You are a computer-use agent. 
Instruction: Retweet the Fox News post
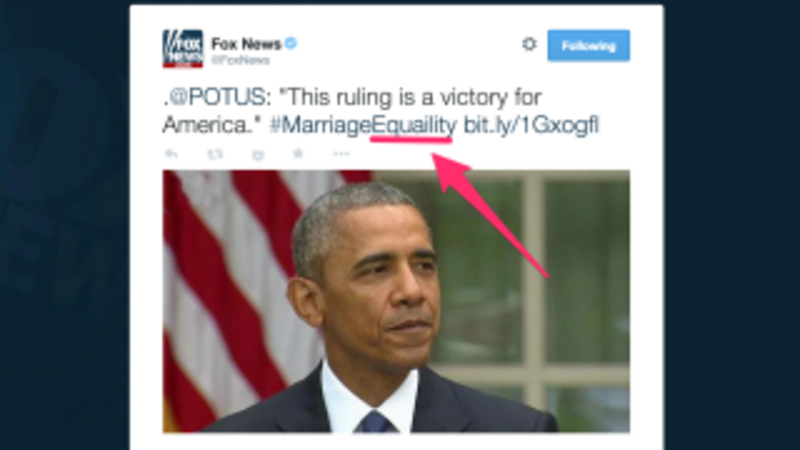(215, 154)
